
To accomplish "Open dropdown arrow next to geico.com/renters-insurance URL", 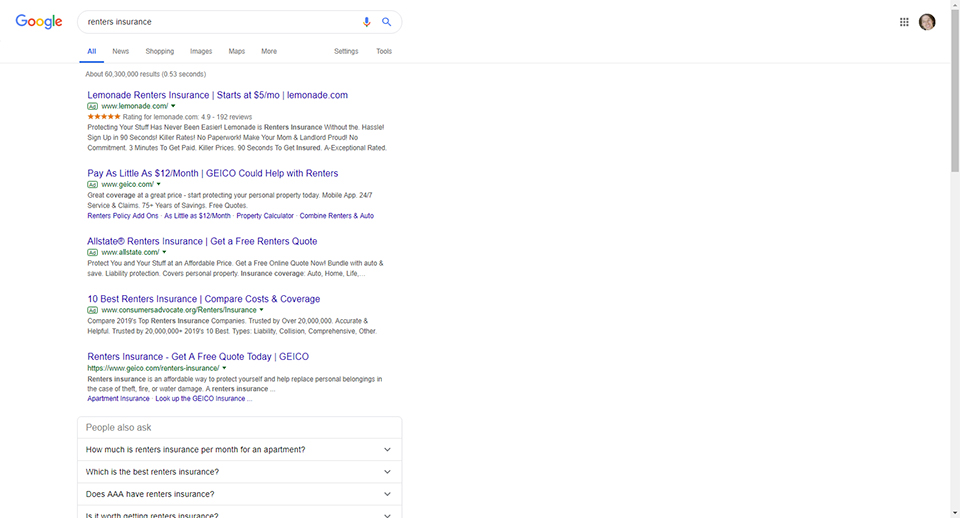I will pos(224,368).
